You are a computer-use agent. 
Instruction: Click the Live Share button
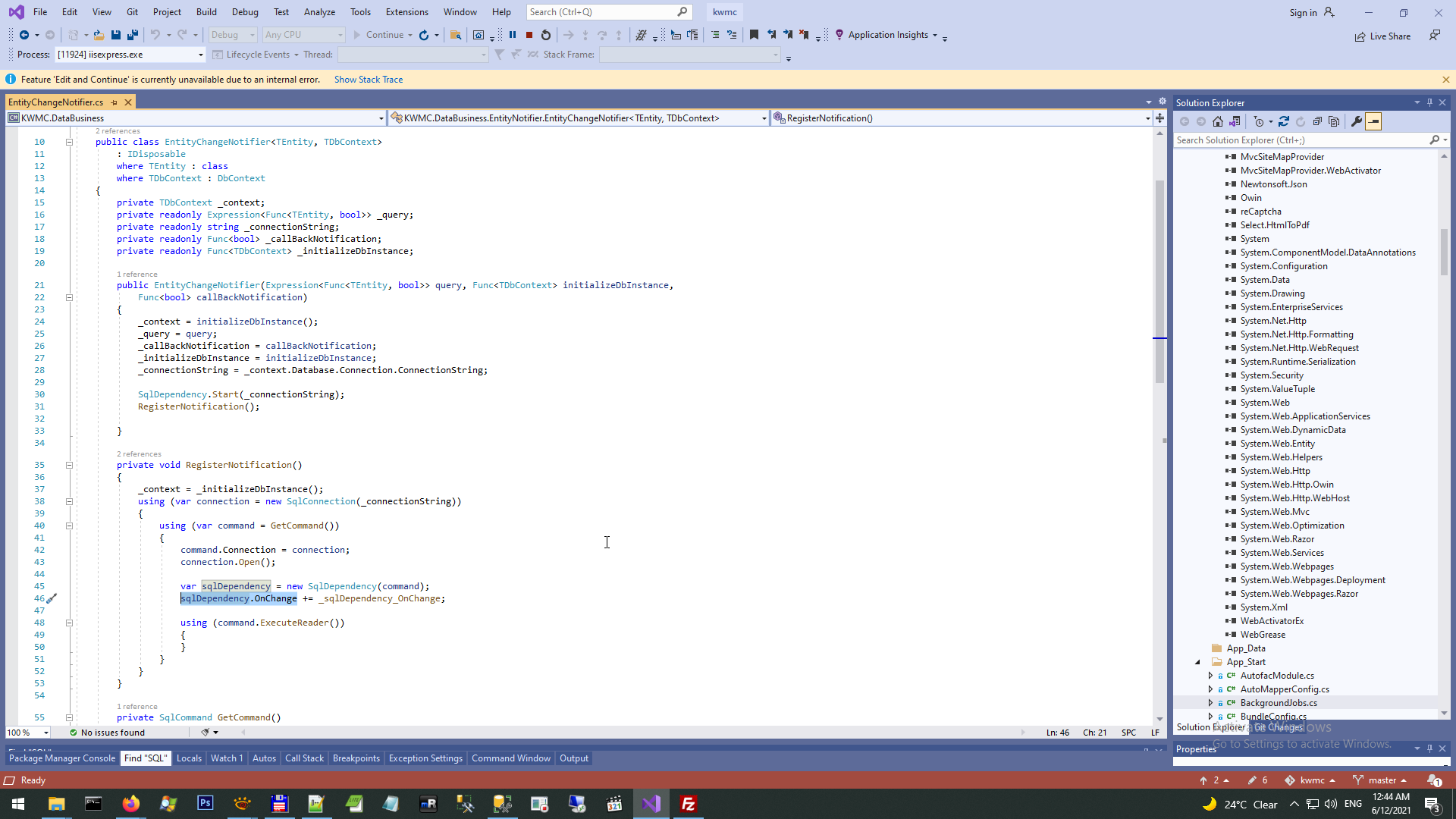(1383, 36)
